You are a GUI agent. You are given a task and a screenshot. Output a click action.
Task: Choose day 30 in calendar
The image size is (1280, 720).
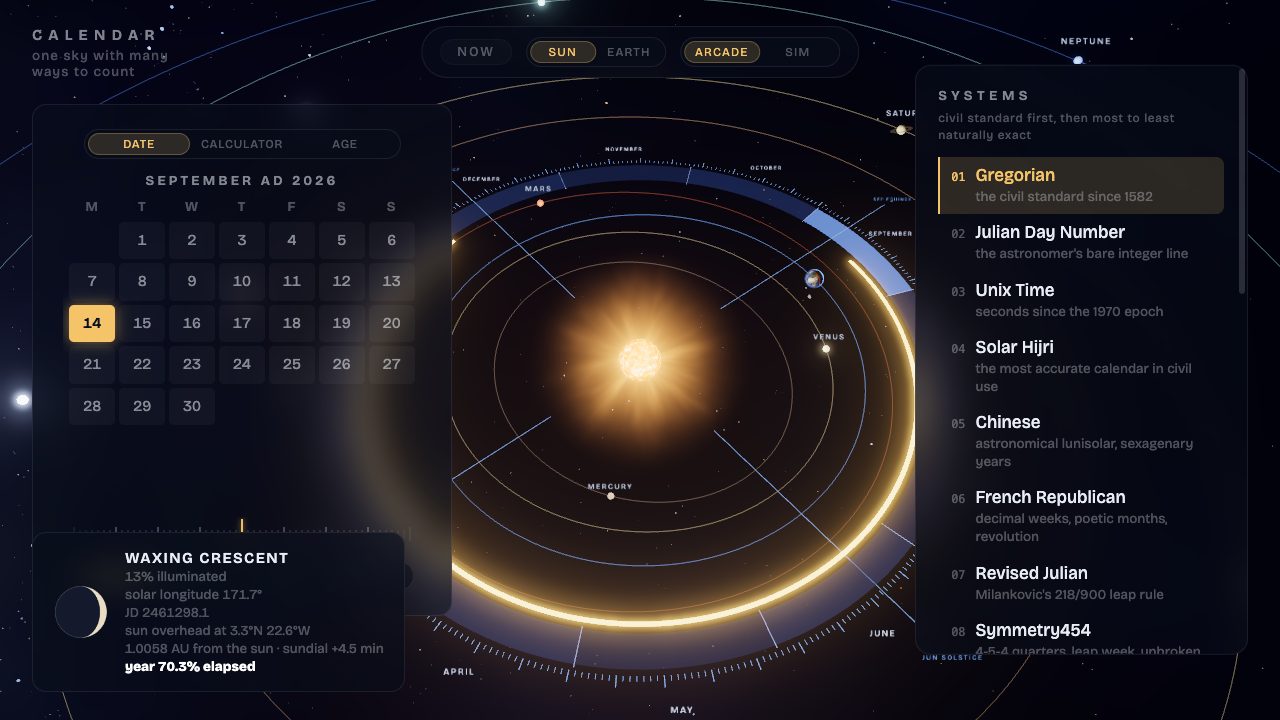click(x=192, y=406)
